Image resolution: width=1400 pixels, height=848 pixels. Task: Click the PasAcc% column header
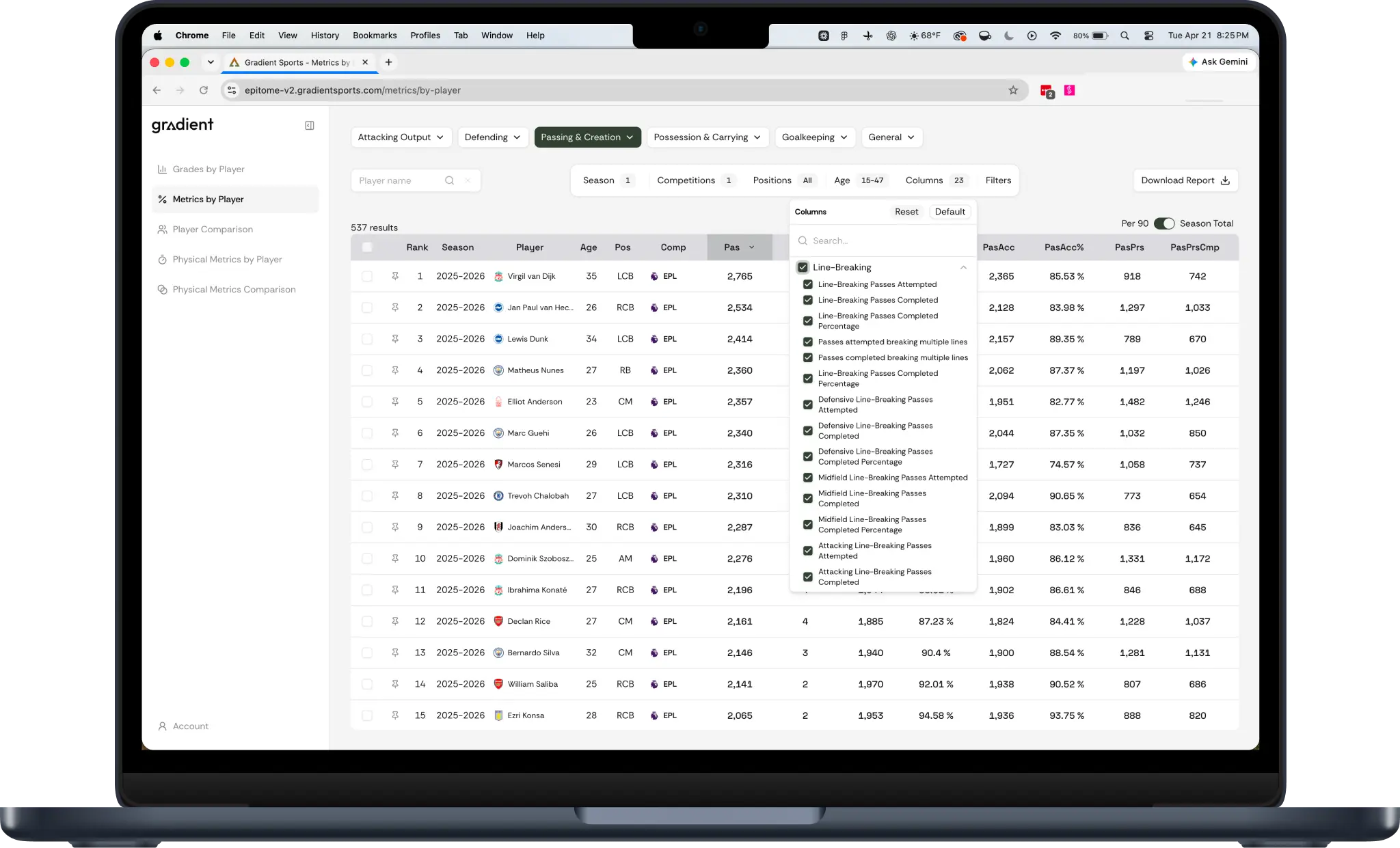click(x=1064, y=247)
